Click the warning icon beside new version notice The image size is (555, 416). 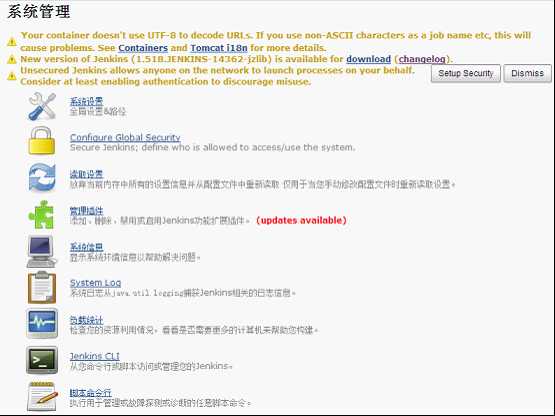coord(12,59)
